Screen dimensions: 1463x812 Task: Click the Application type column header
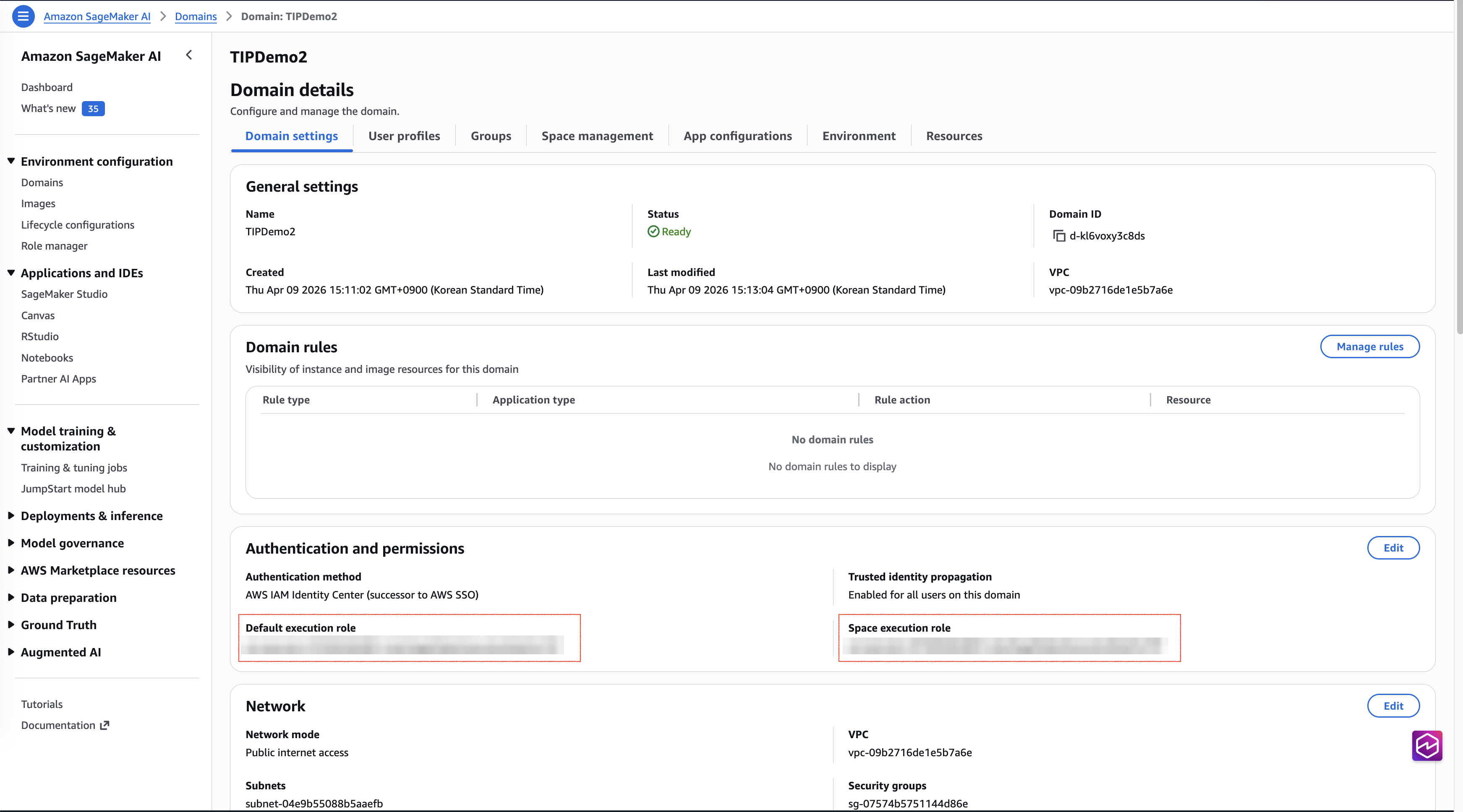(x=534, y=400)
